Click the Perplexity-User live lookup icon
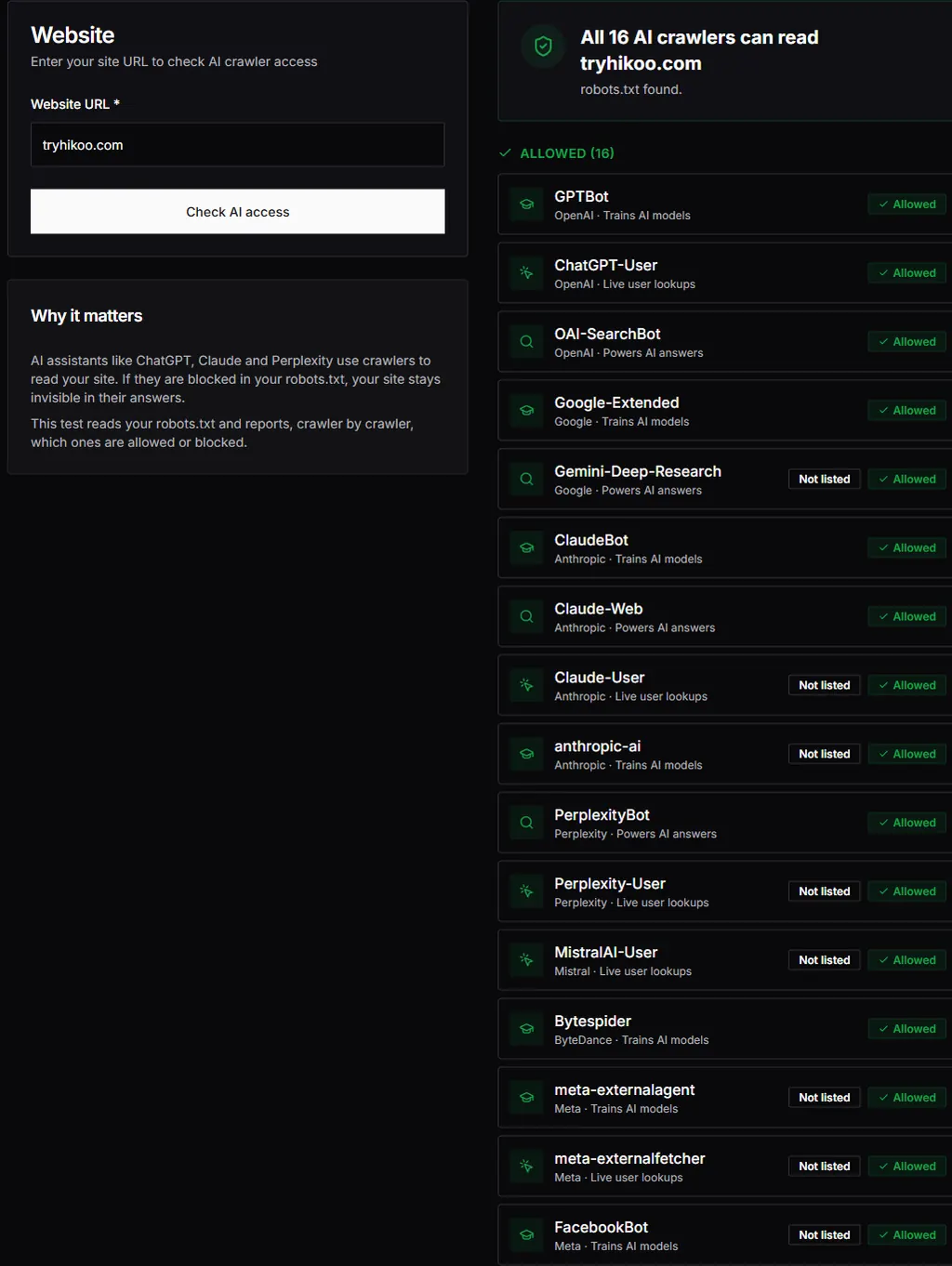 (x=526, y=892)
